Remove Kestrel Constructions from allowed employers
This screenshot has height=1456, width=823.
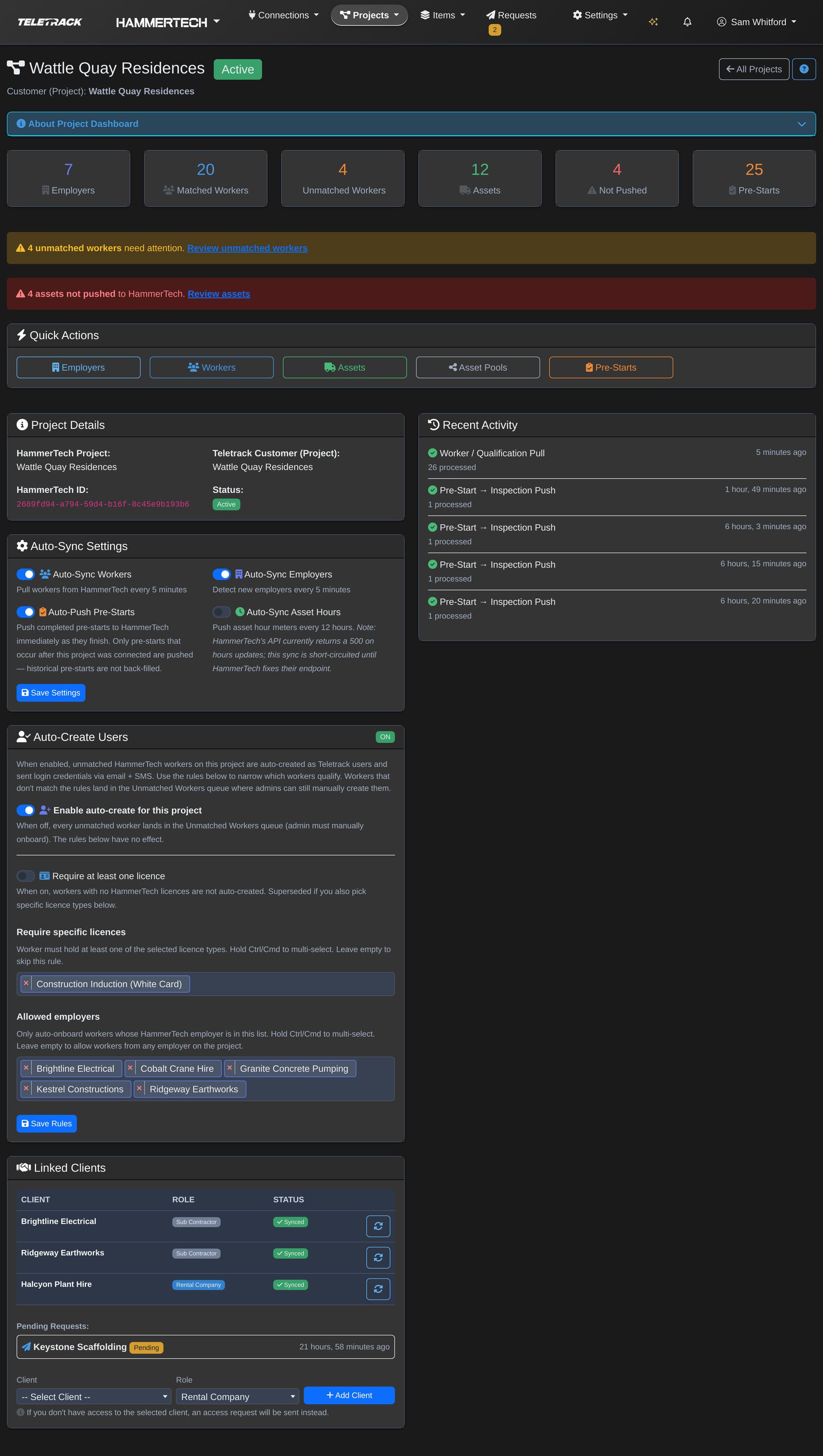(x=26, y=1089)
